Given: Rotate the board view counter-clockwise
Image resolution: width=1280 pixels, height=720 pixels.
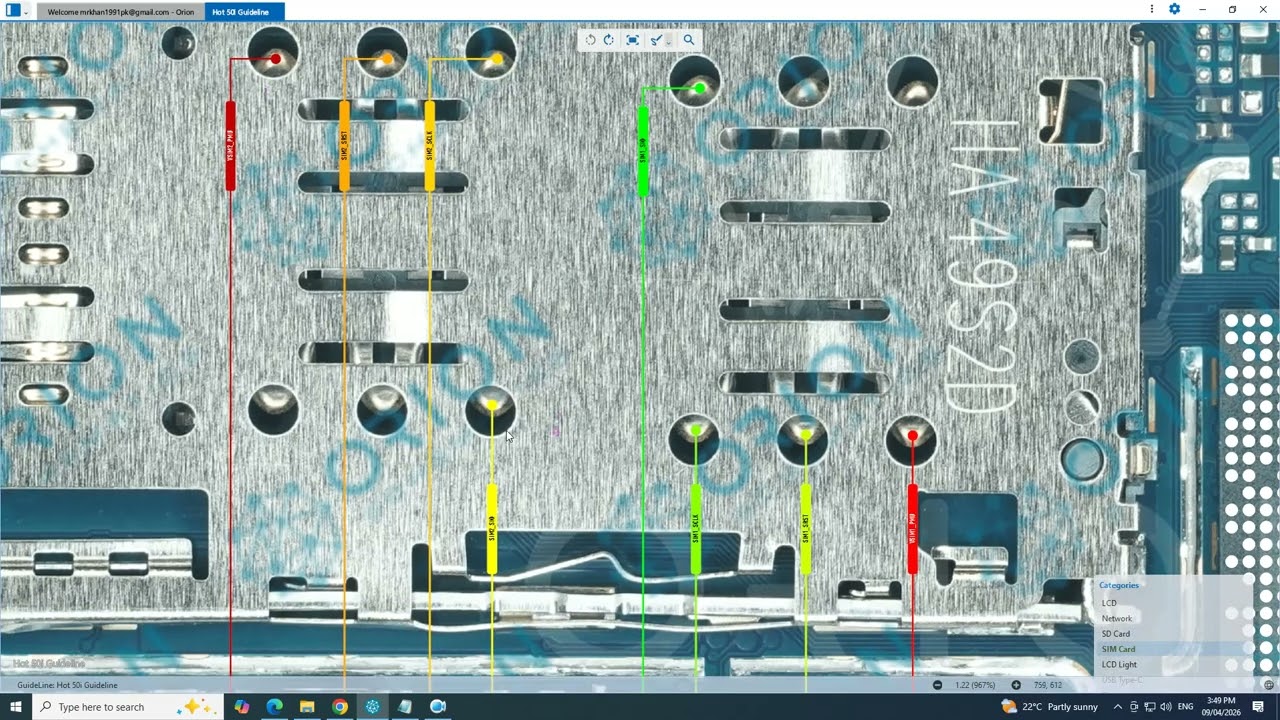Looking at the screenshot, I should [x=591, y=40].
